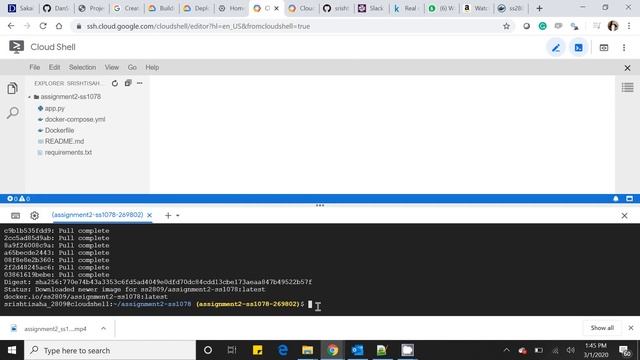The height and width of the screenshot is (360, 640).
Task: Close the downloads bar
Action: tap(631, 328)
